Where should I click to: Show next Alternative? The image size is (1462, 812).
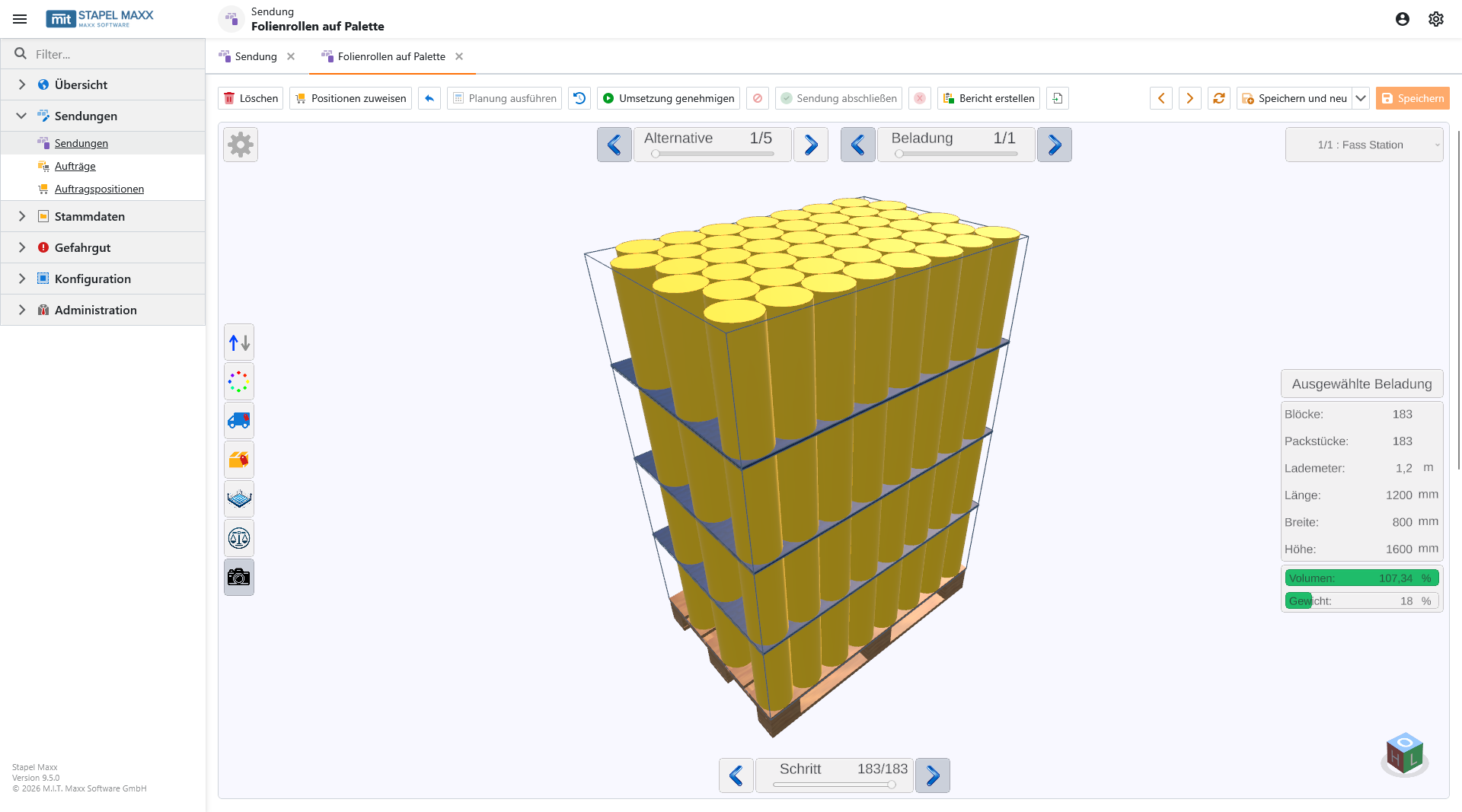[x=811, y=145]
